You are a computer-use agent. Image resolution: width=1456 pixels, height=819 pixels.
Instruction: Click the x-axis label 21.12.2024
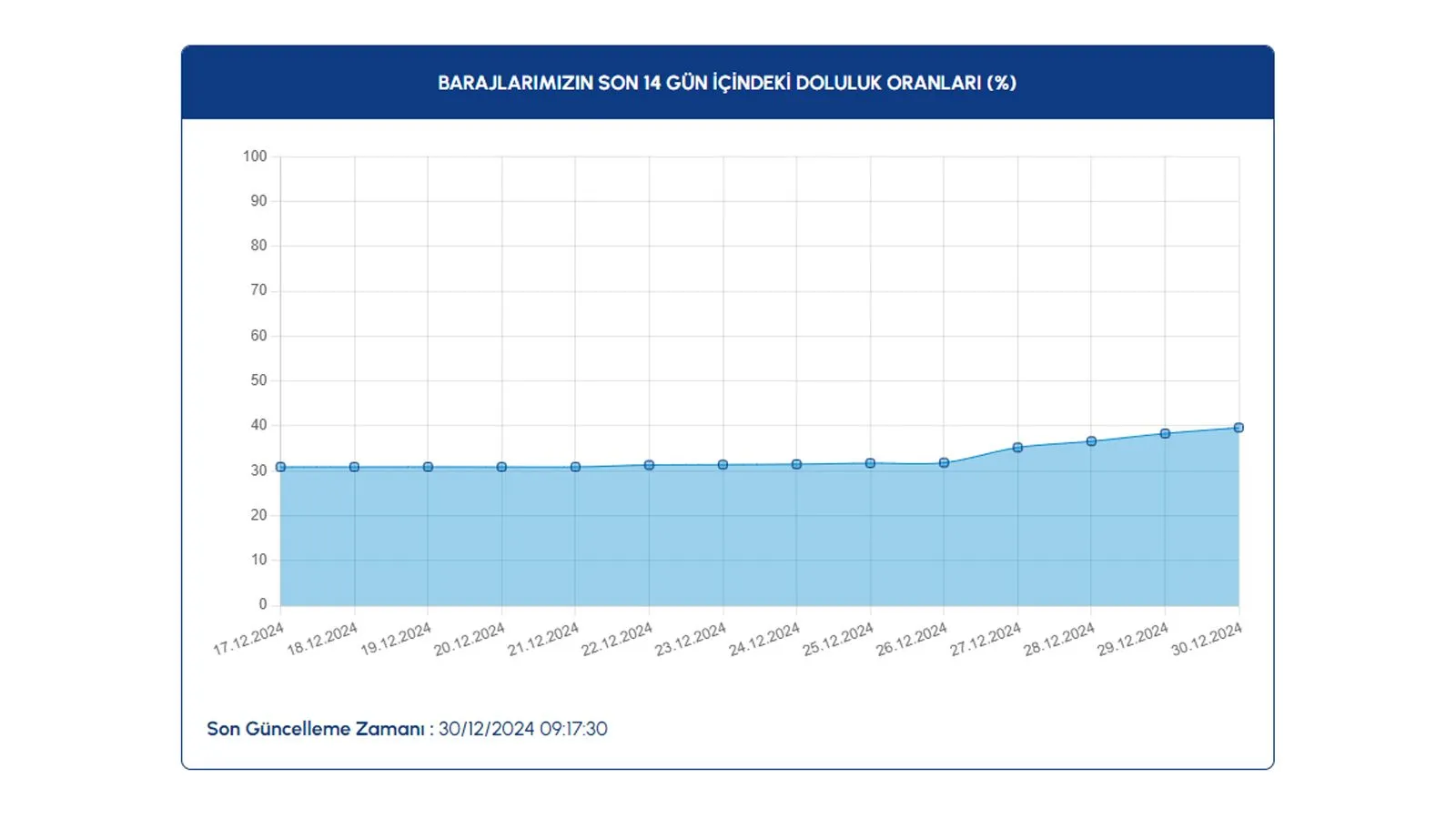point(543,640)
